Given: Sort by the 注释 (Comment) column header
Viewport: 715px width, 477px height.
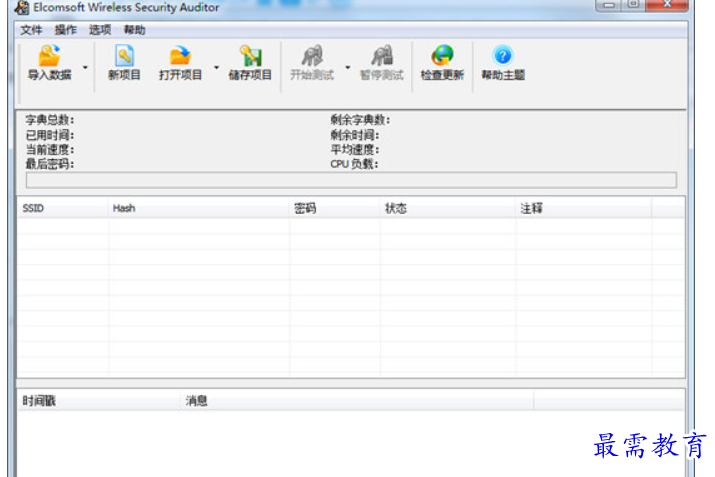Looking at the screenshot, I should (584, 208).
